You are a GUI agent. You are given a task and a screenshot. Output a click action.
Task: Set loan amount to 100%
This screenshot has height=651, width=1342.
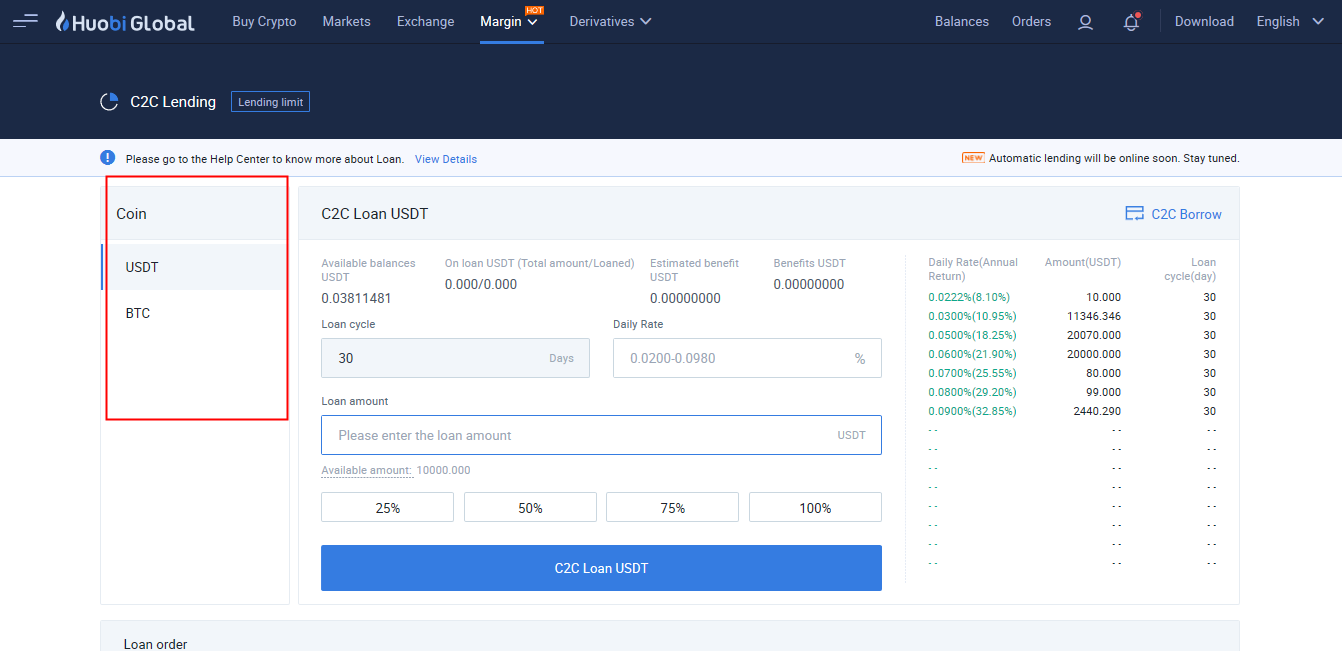coord(815,507)
